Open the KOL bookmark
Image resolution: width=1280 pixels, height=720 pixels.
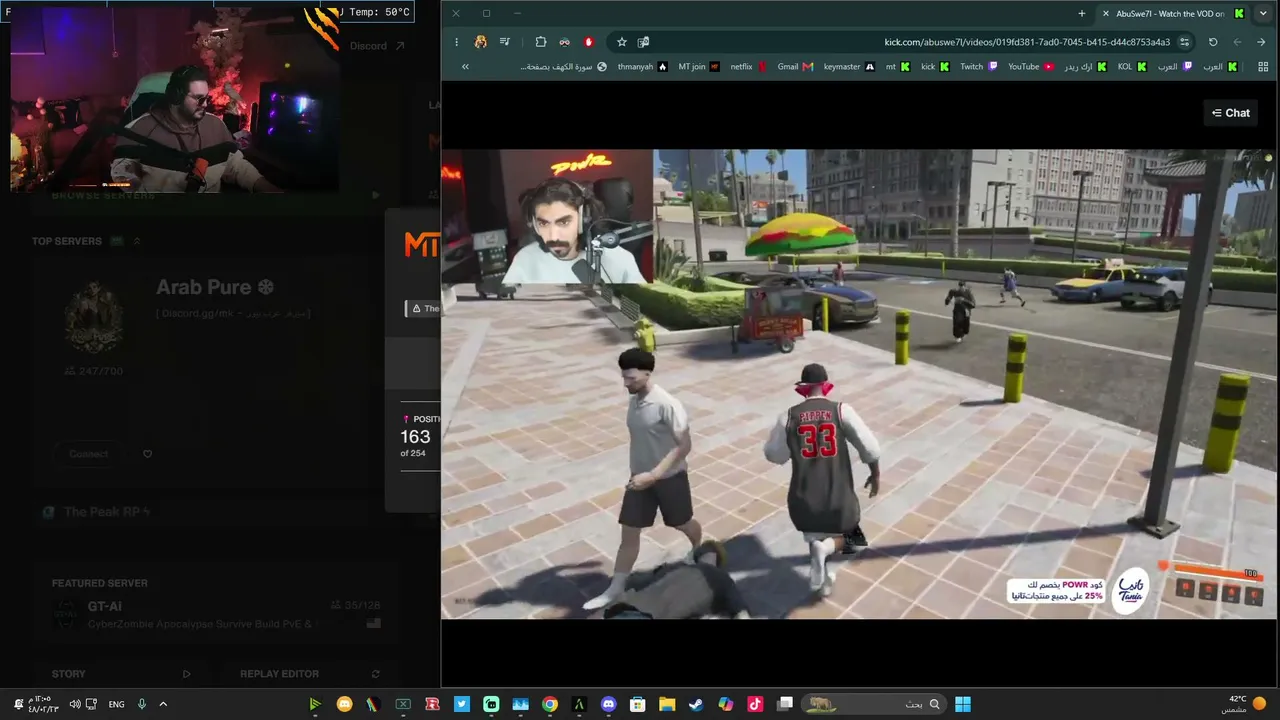[x=1132, y=66]
